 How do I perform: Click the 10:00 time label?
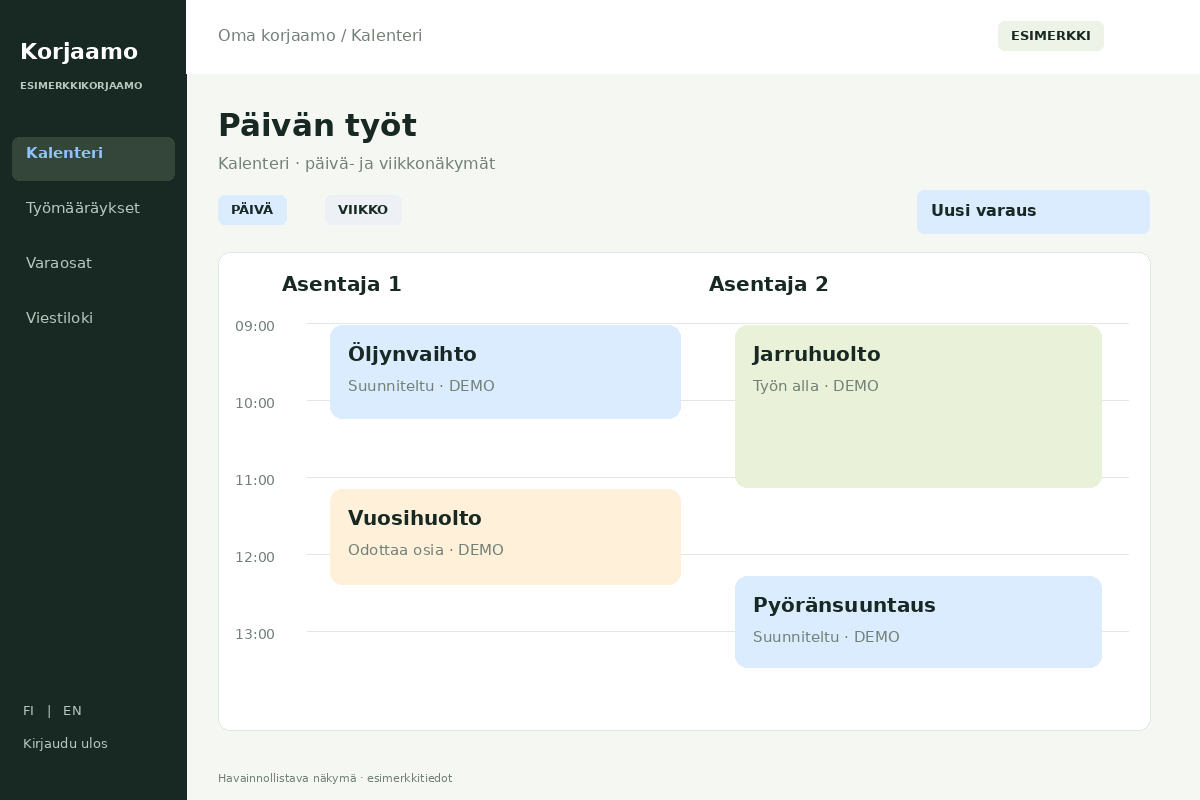[255, 403]
